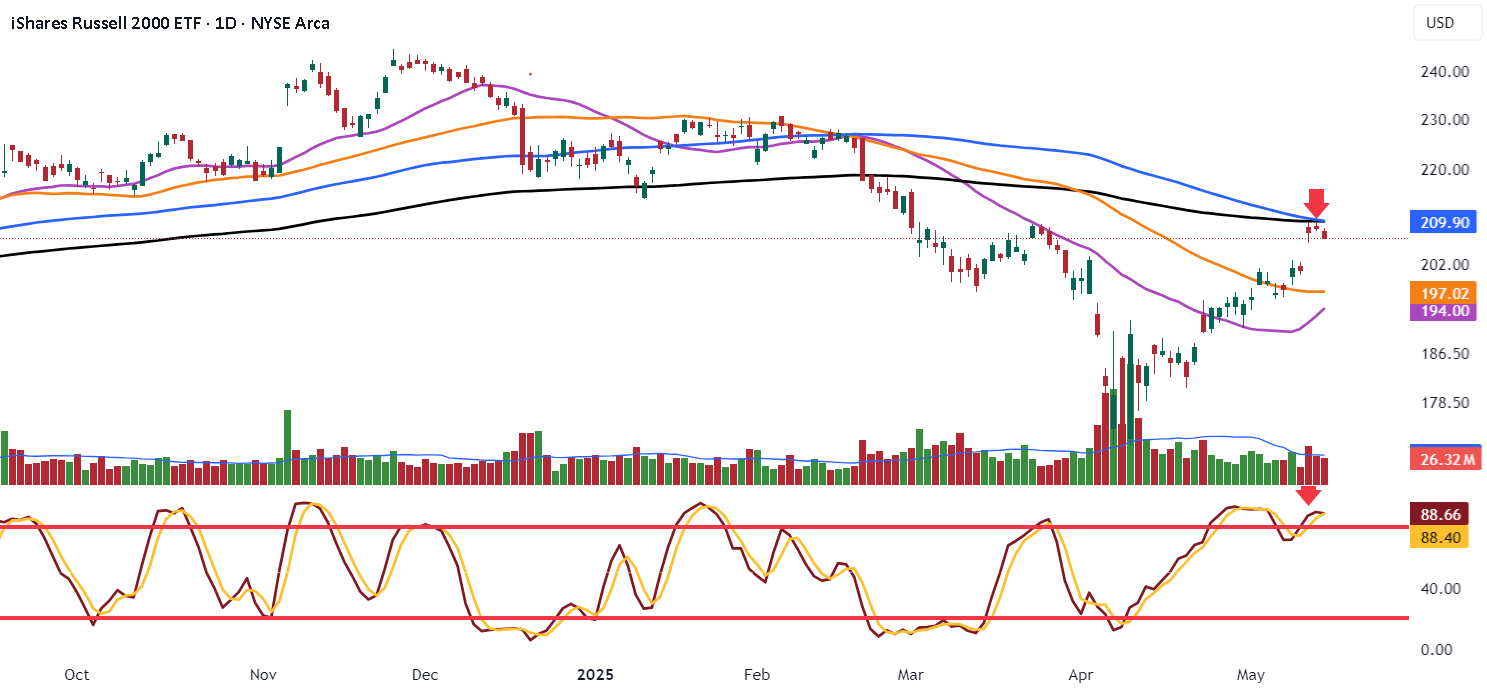The width and height of the screenshot is (1487, 693).
Task: Click the red arrow marker above price candles
Action: coord(1316,203)
